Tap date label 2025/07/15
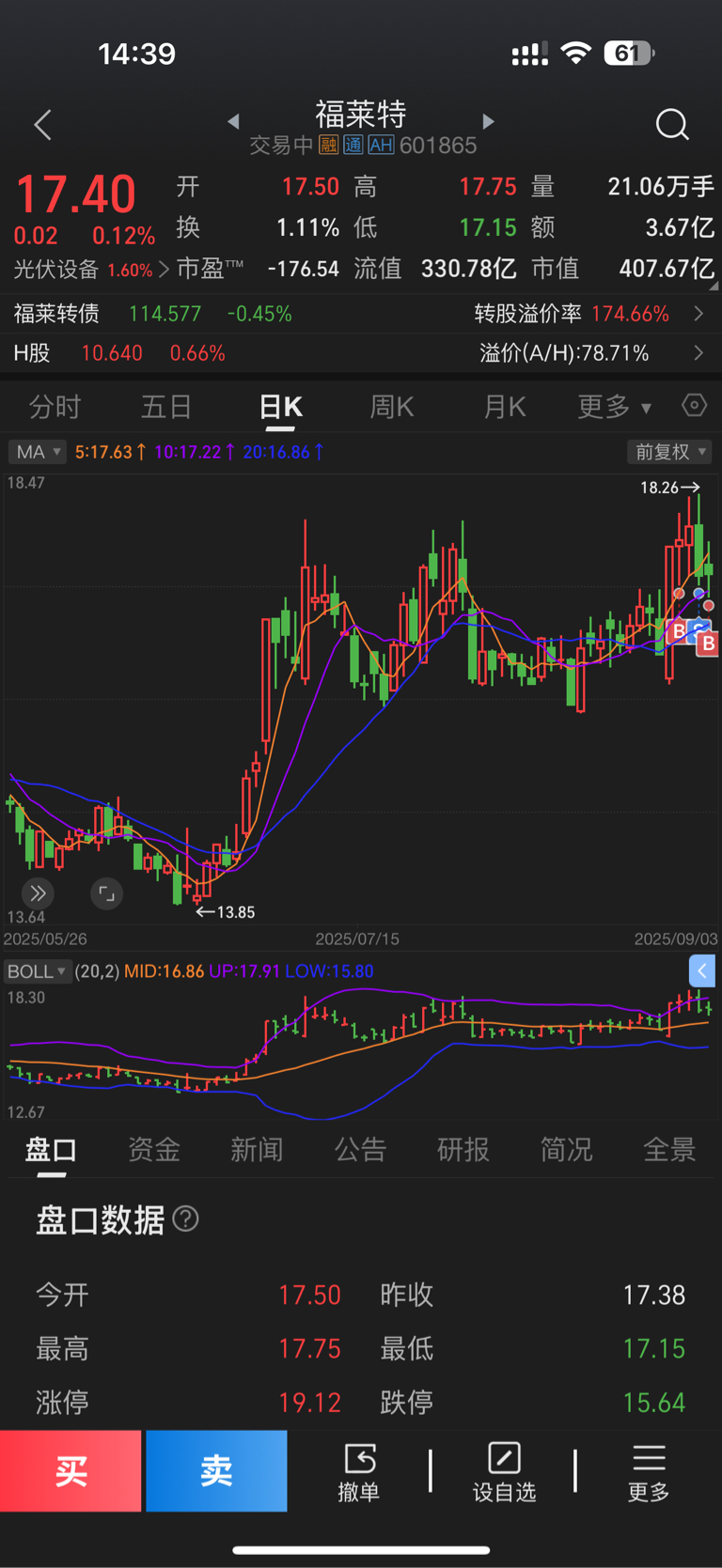 [357, 939]
